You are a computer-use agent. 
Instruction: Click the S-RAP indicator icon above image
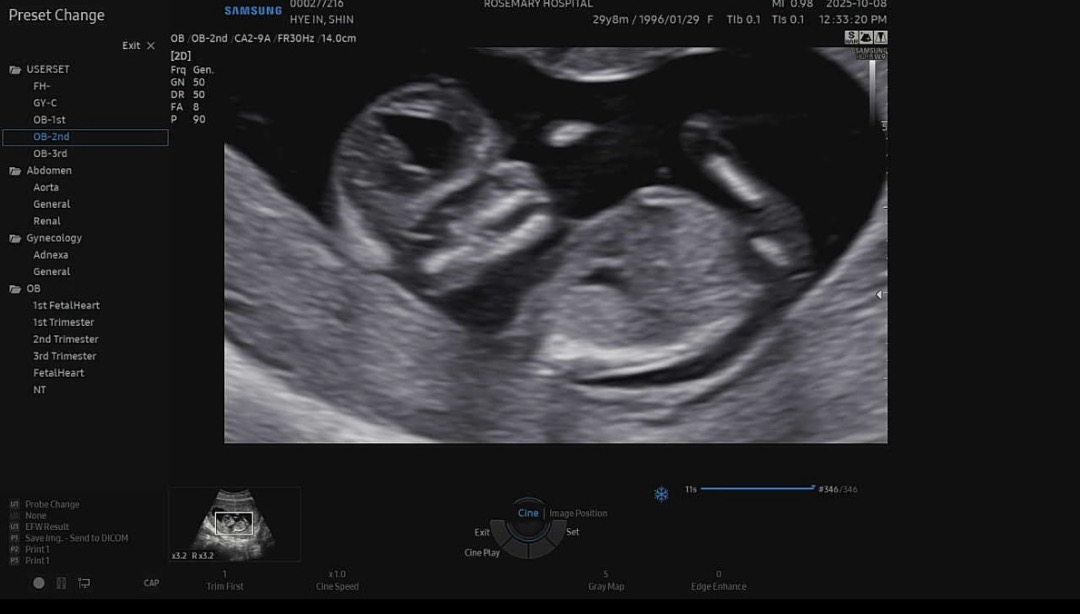click(x=851, y=37)
